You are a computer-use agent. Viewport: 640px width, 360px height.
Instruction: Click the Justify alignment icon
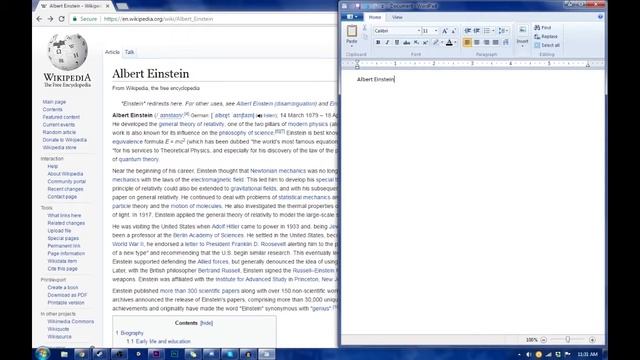(496, 42)
